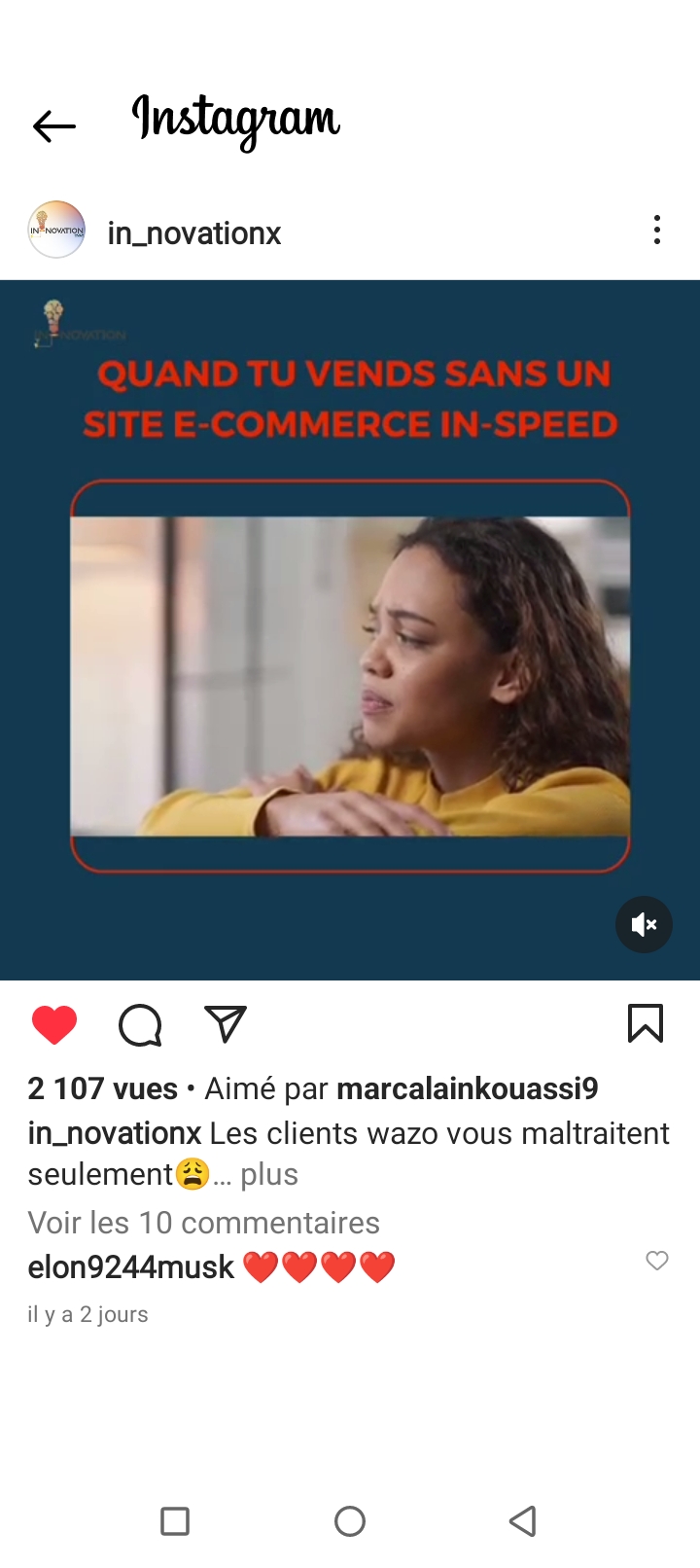This screenshot has width=700, height=1568.
Task: Tap Android home circle button
Action: coord(350,1521)
